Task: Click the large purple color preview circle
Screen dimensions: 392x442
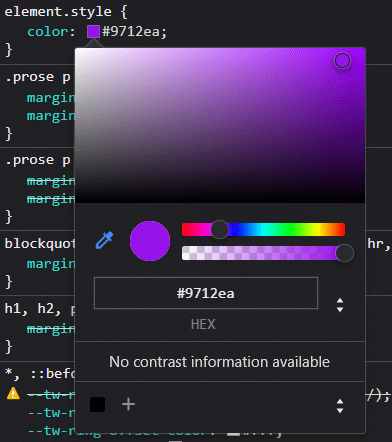Action: pyautogui.click(x=150, y=241)
